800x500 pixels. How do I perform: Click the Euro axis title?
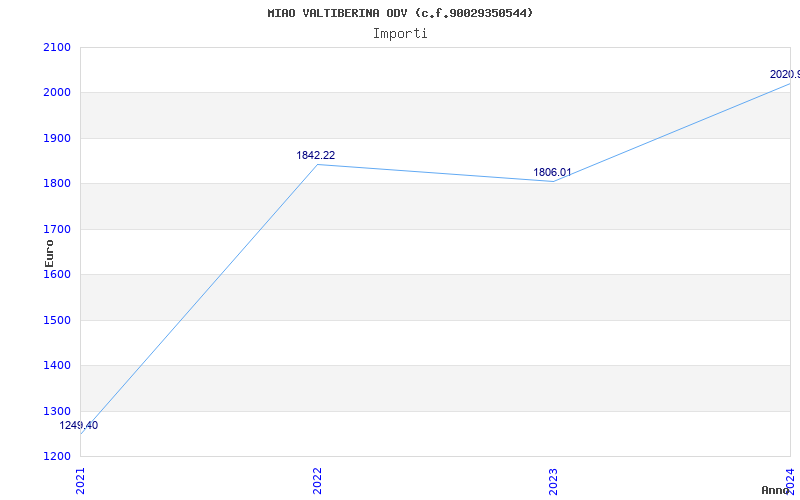click(49, 254)
